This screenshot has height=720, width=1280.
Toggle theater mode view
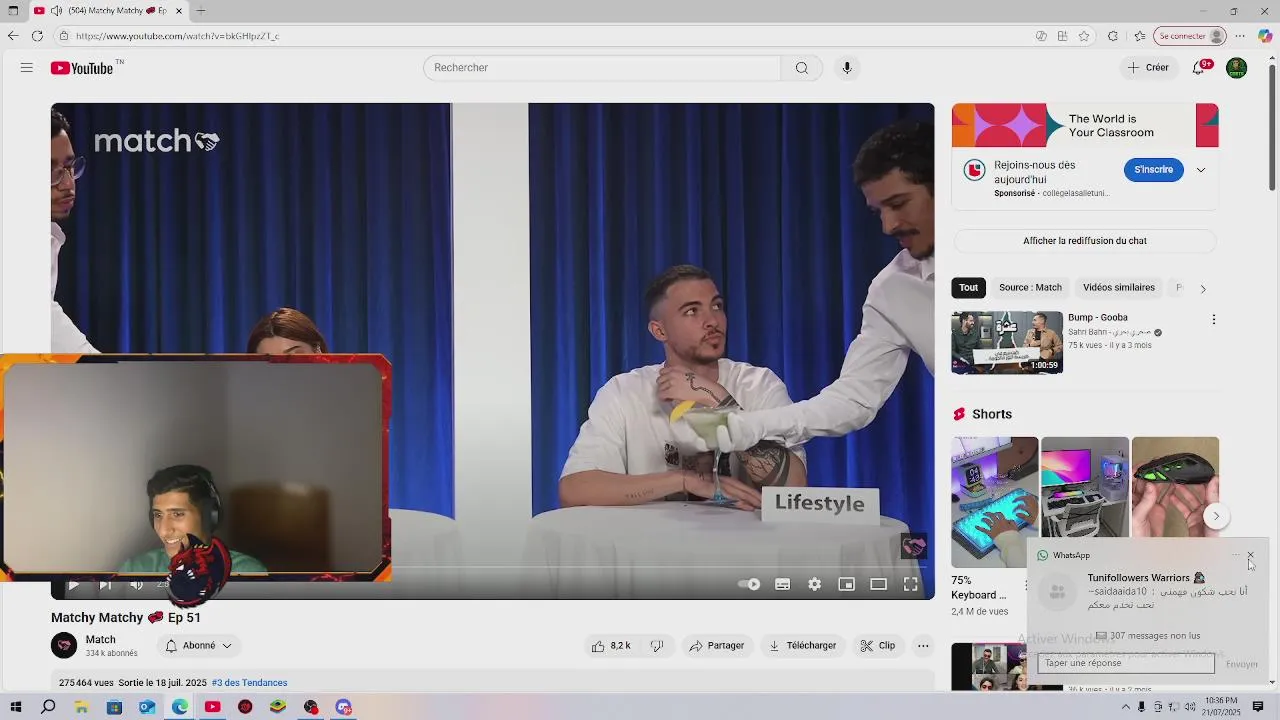[x=878, y=585]
